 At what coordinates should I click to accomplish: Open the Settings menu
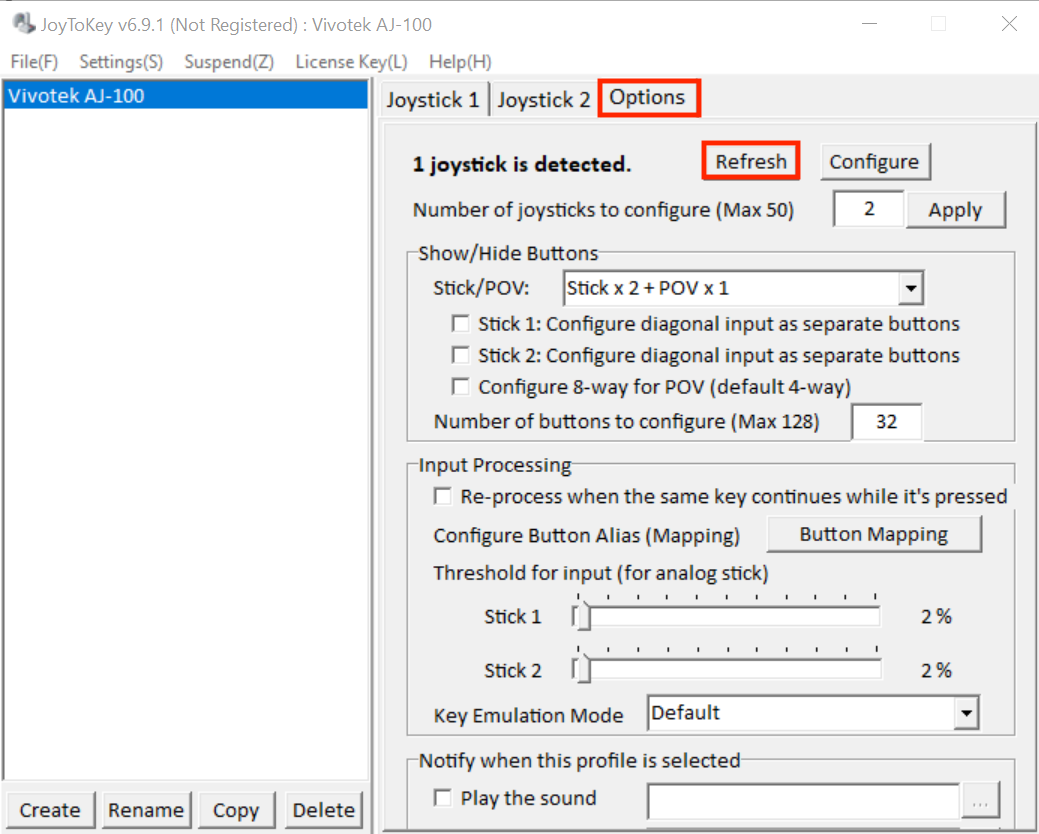point(121,62)
